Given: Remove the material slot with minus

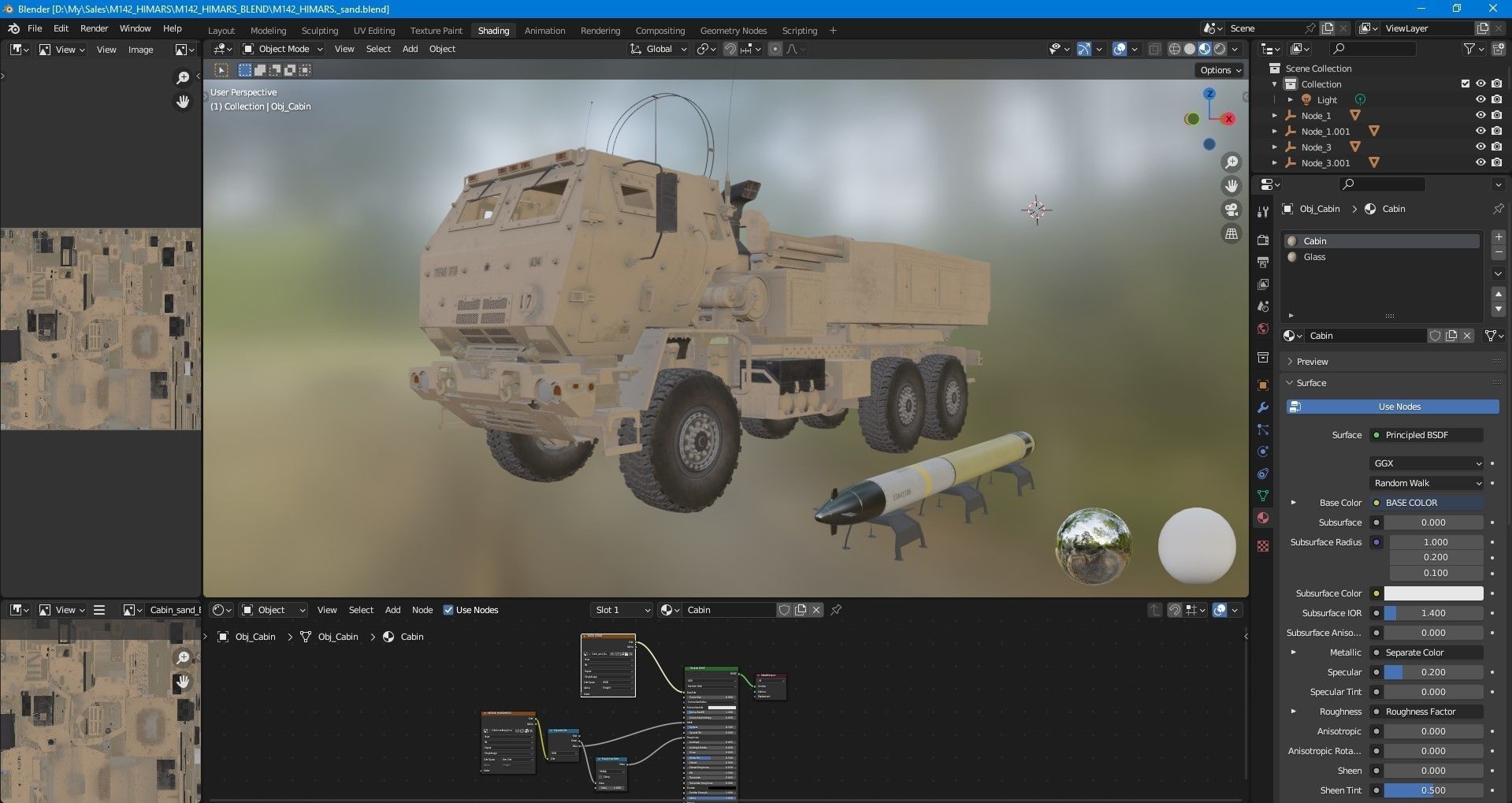Looking at the screenshot, I should (1499, 252).
